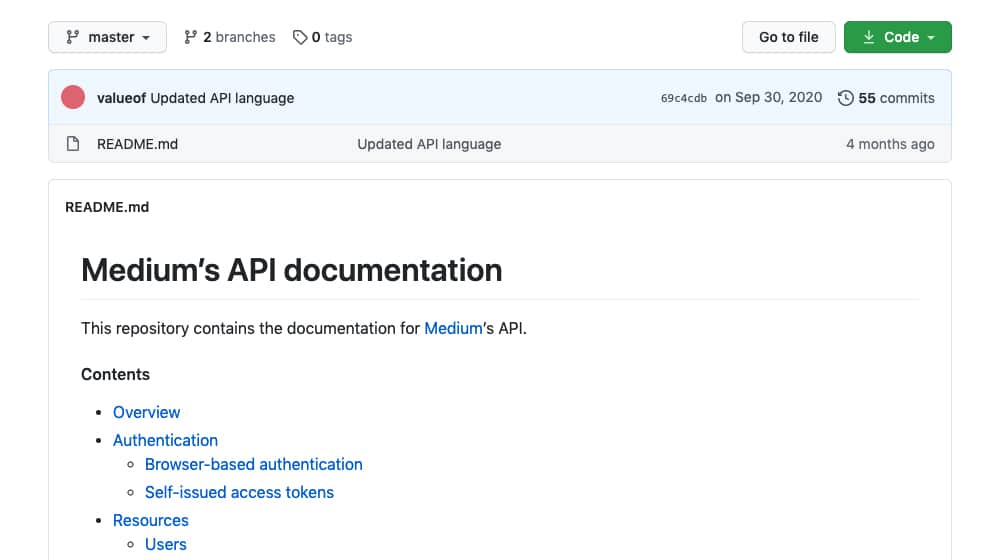Click the Contents heading

click(x=115, y=374)
